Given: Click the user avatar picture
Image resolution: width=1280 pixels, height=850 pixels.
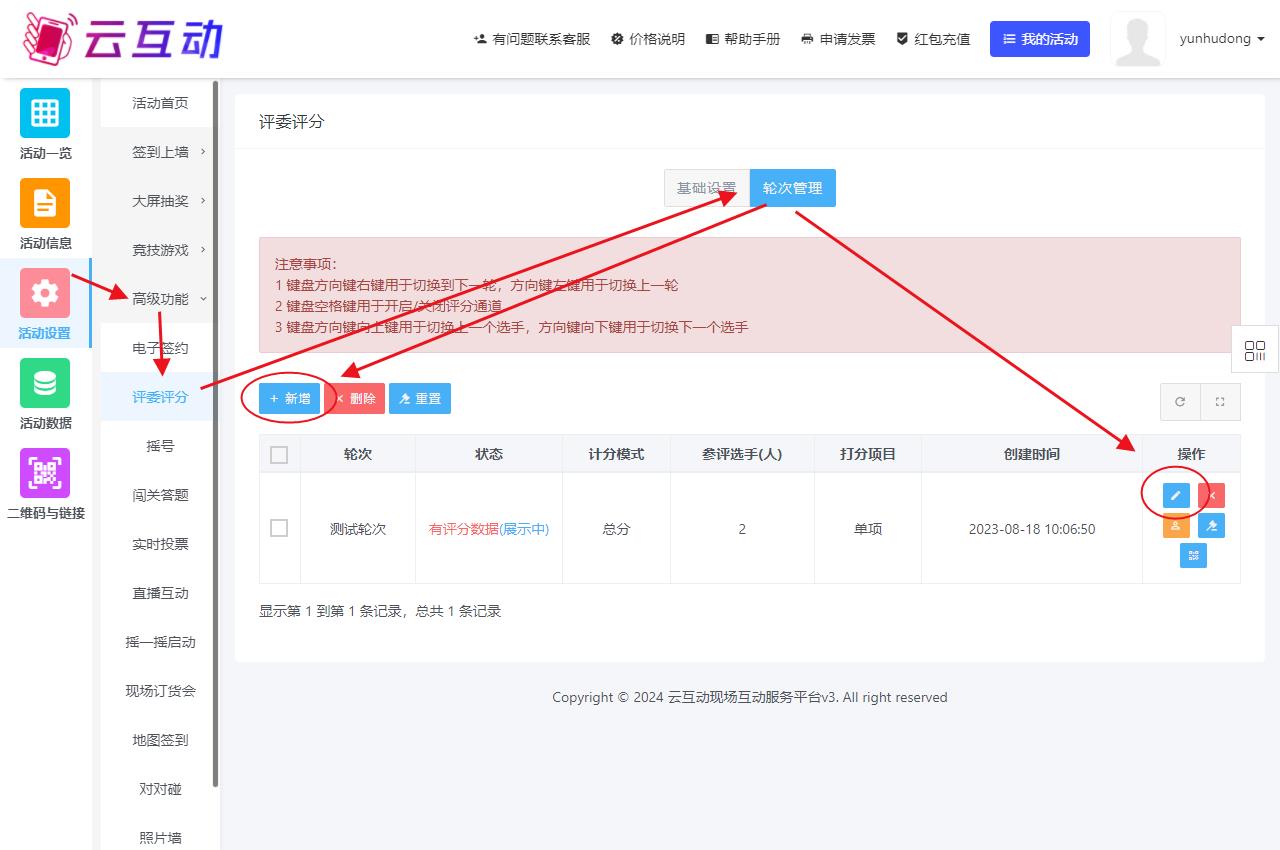Looking at the screenshot, I should click(x=1138, y=40).
